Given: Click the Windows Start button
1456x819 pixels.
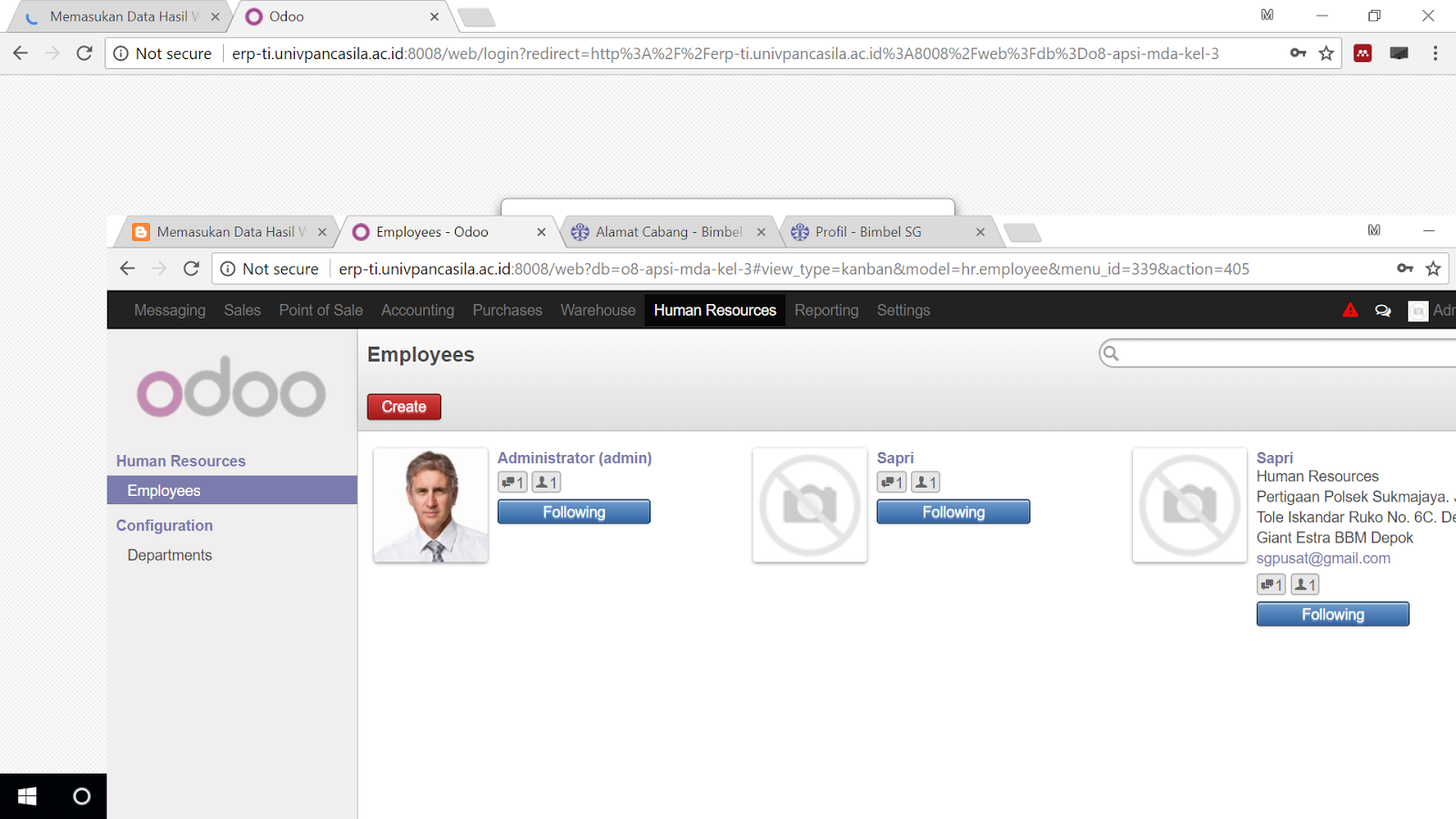Looking at the screenshot, I should [x=27, y=796].
